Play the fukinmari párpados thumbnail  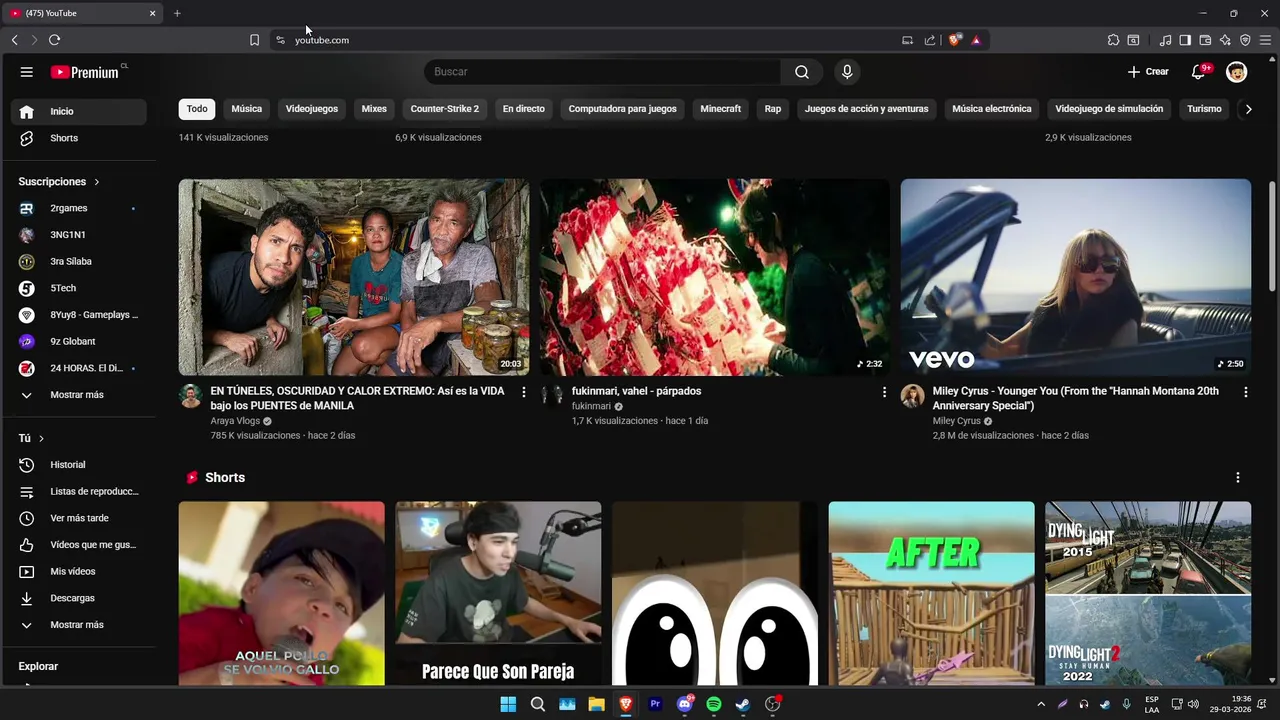715,277
